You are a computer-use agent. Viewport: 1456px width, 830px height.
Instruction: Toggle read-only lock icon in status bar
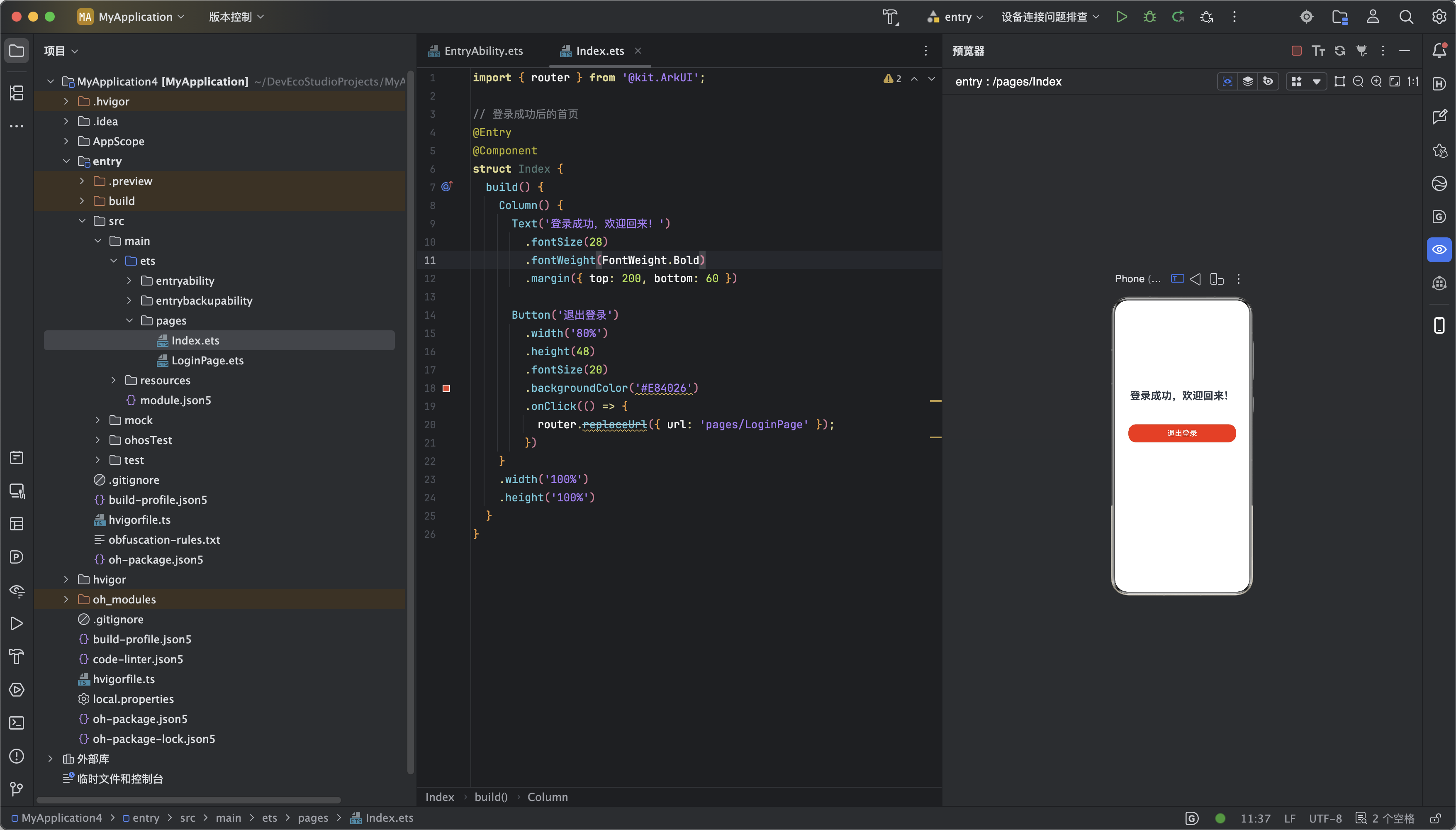click(x=1436, y=819)
